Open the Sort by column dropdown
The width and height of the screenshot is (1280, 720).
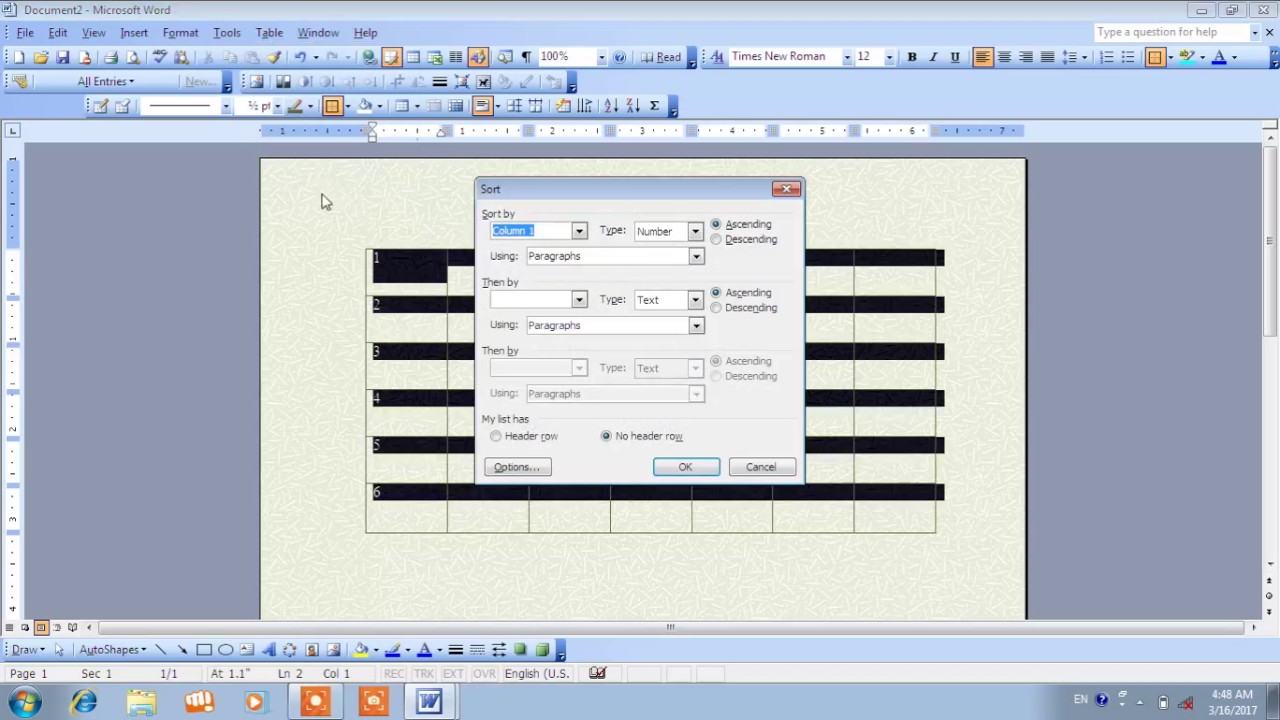pyautogui.click(x=578, y=231)
